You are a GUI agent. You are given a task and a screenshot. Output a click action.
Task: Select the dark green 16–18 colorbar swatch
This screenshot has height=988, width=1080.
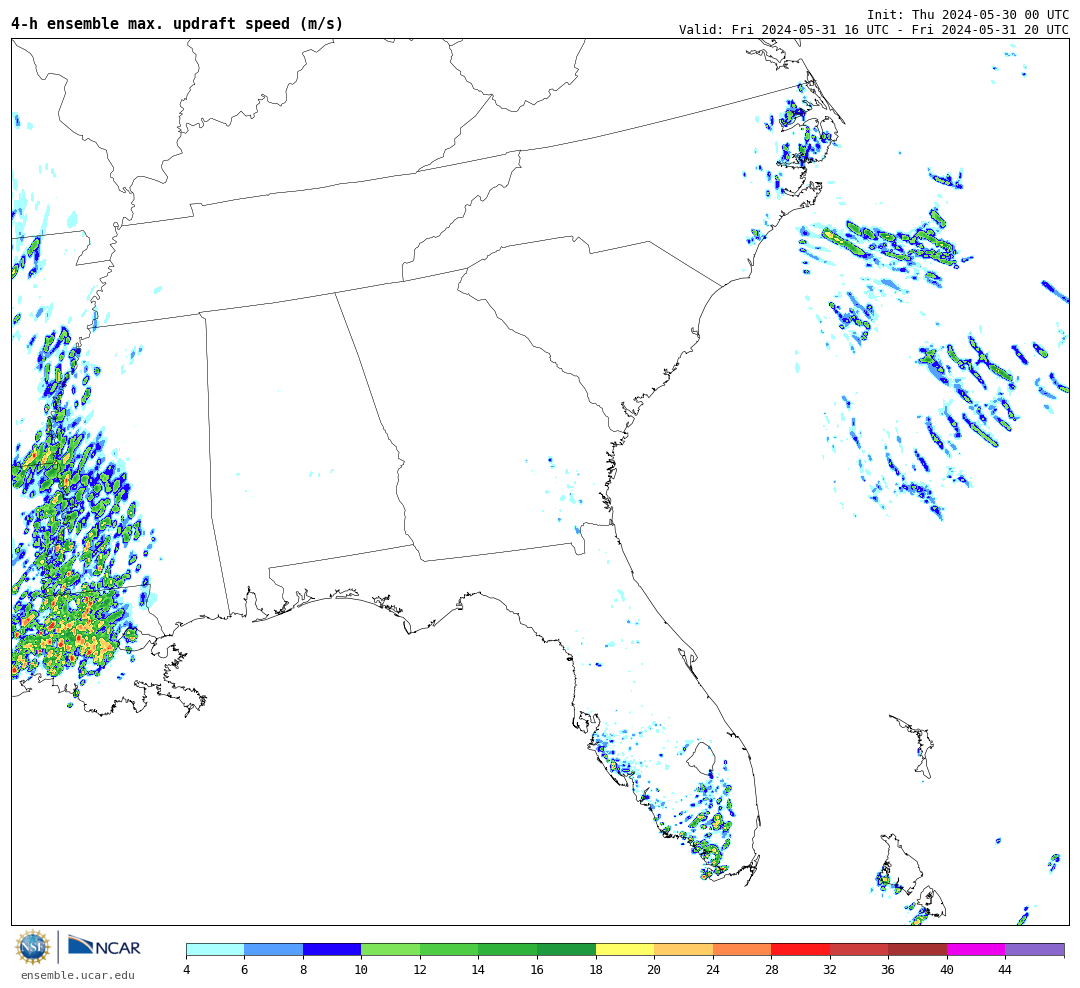(x=566, y=949)
